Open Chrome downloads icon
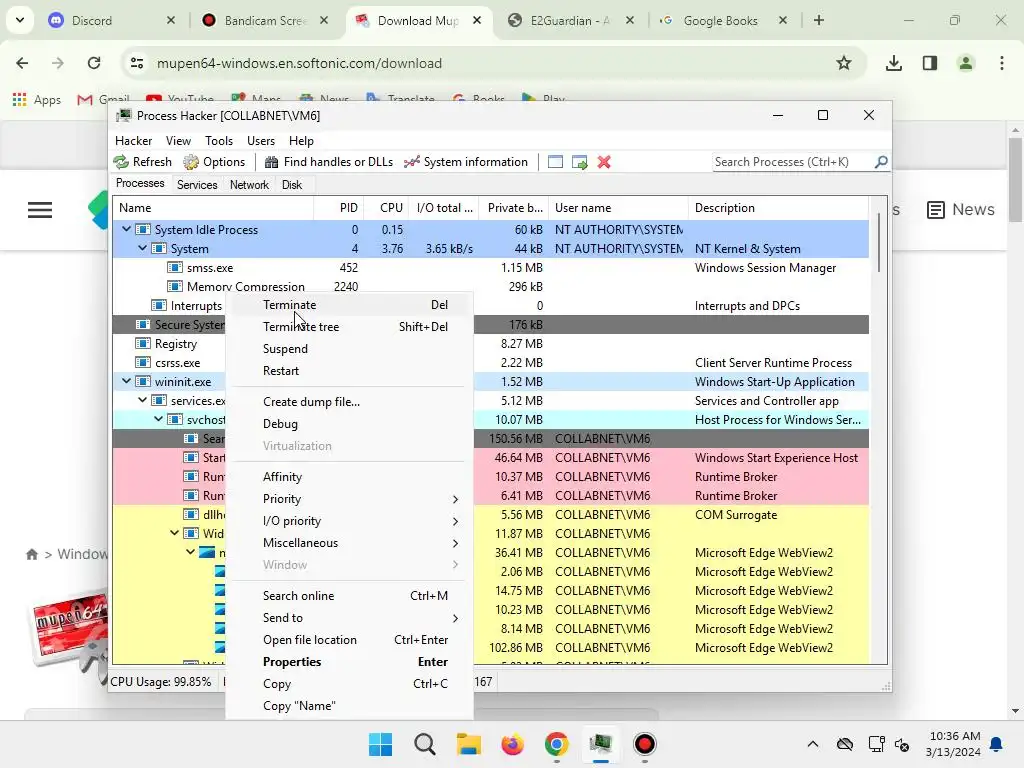Image resolution: width=1024 pixels, height=768 pixels. (893, 63)
